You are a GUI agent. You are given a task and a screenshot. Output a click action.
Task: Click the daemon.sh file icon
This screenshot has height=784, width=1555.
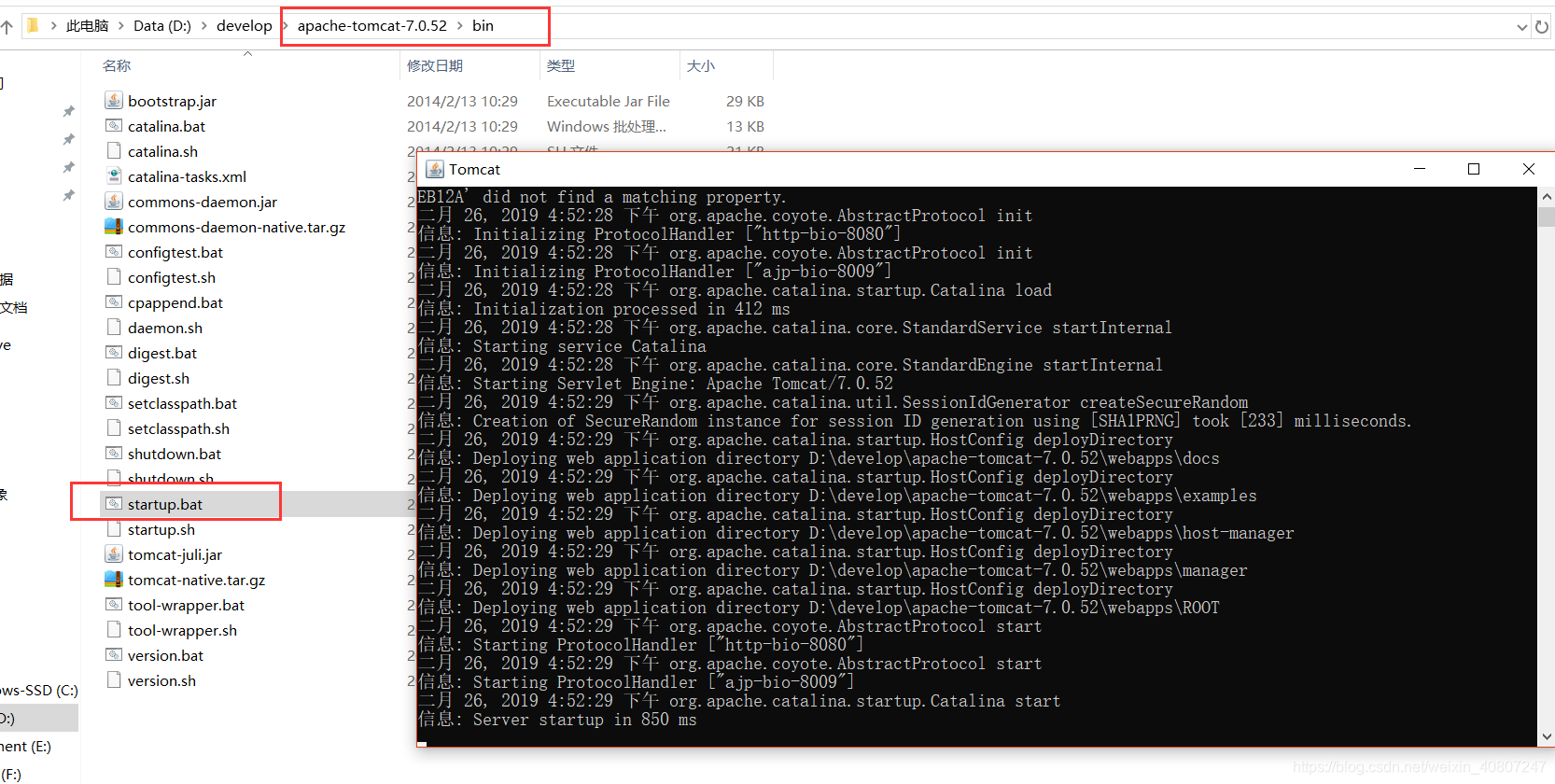(114, 328)
